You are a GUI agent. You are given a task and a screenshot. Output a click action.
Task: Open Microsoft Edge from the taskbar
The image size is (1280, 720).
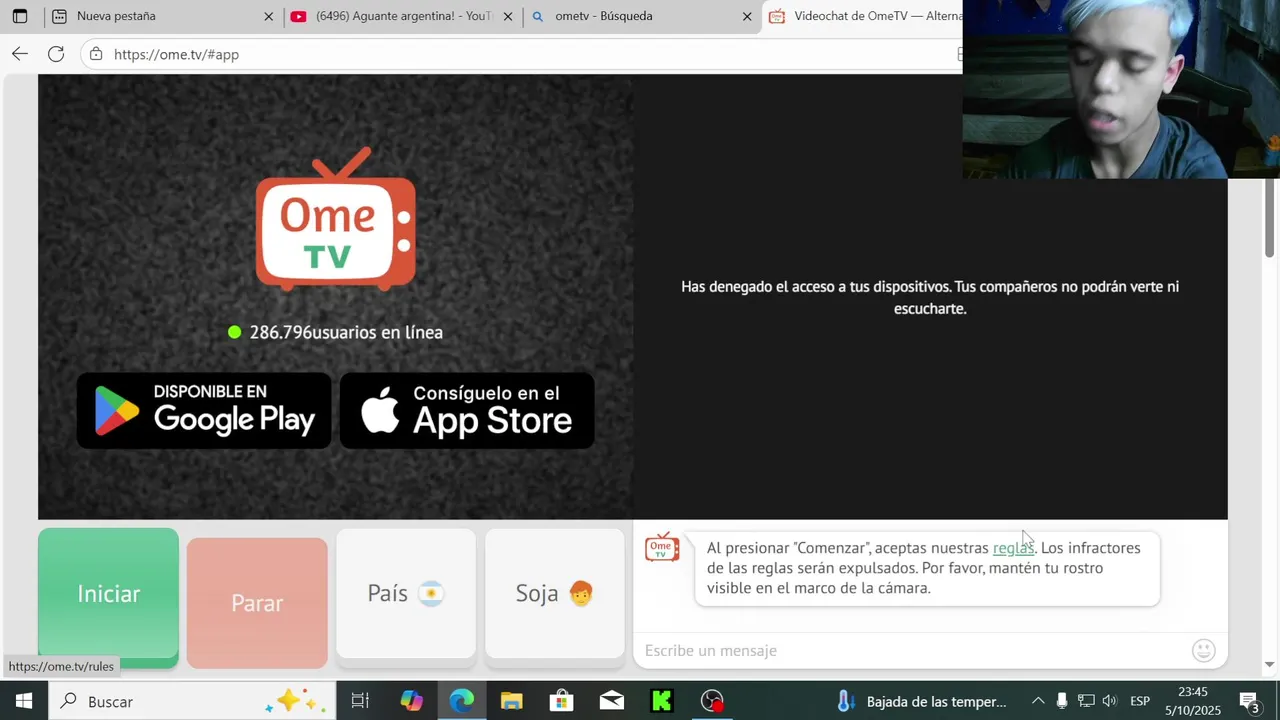coord(461,701)
